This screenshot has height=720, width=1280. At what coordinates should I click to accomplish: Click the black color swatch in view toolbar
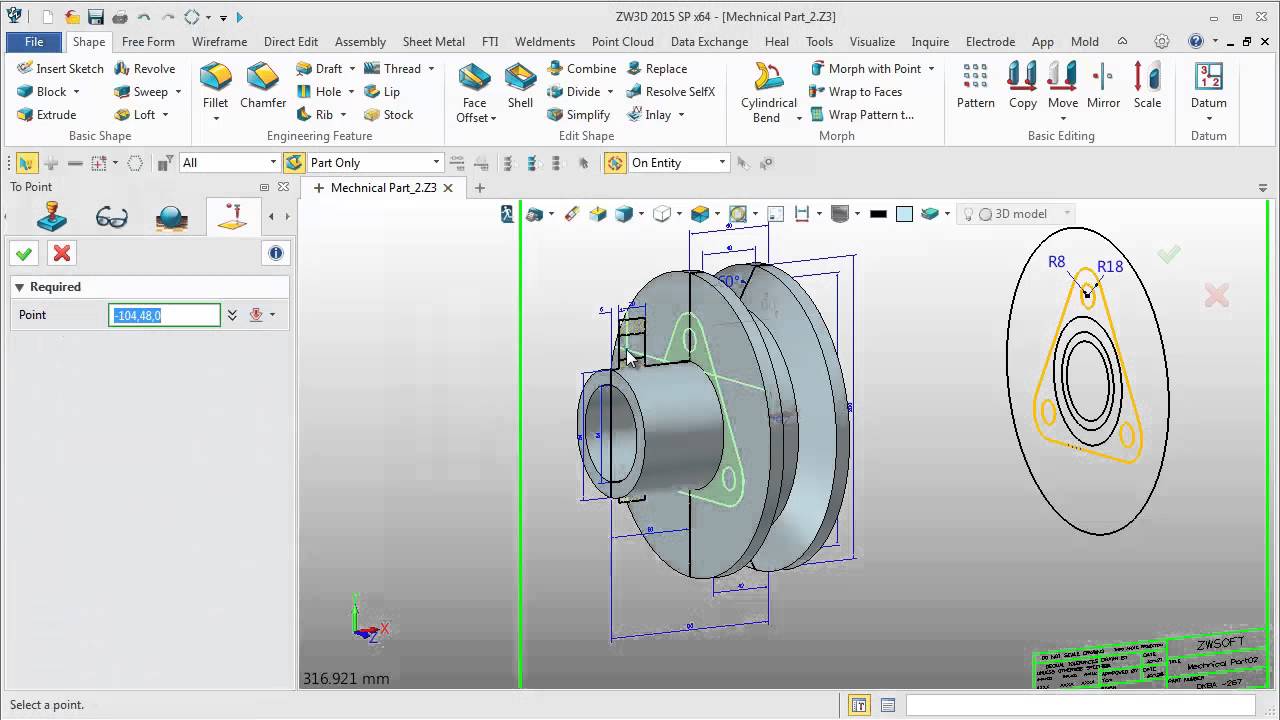pos(878,213)
